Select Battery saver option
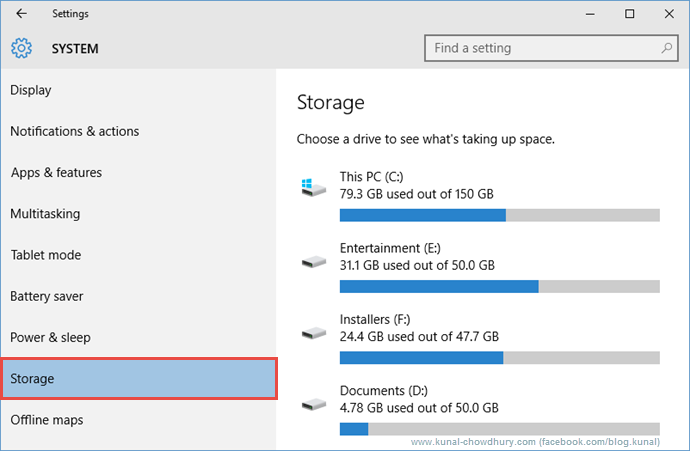This screenshot has width=690, height=451. pos(47,296)
